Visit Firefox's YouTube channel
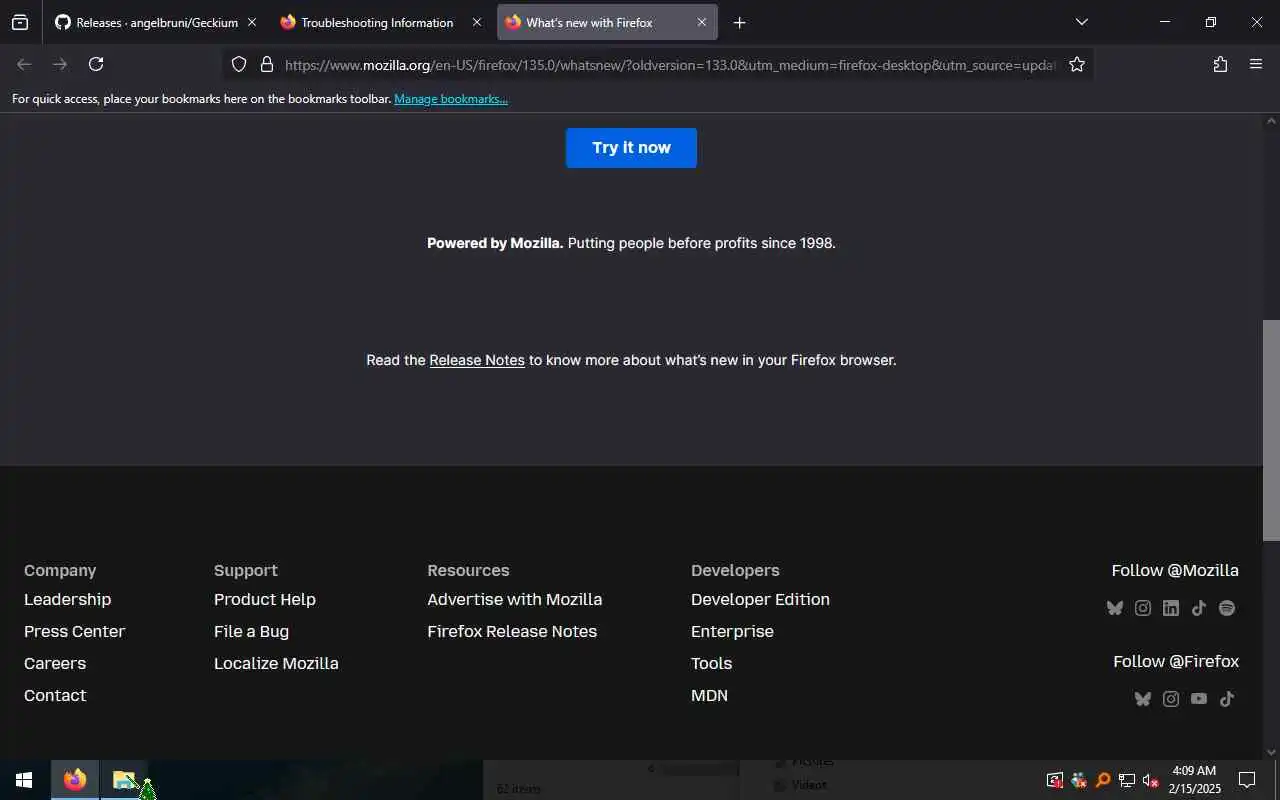 [x=1199, y=699]
